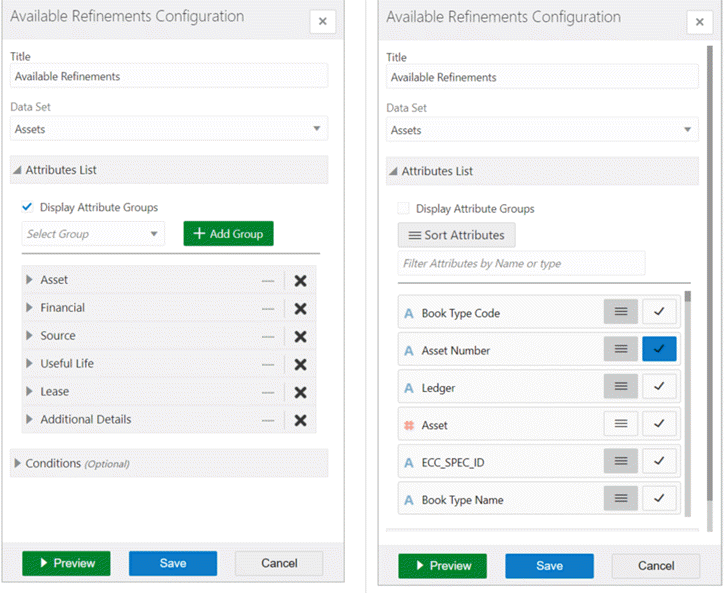Click the attribute list vertical scrollbar
725x593 pixels.
click(x=687, y=400)
